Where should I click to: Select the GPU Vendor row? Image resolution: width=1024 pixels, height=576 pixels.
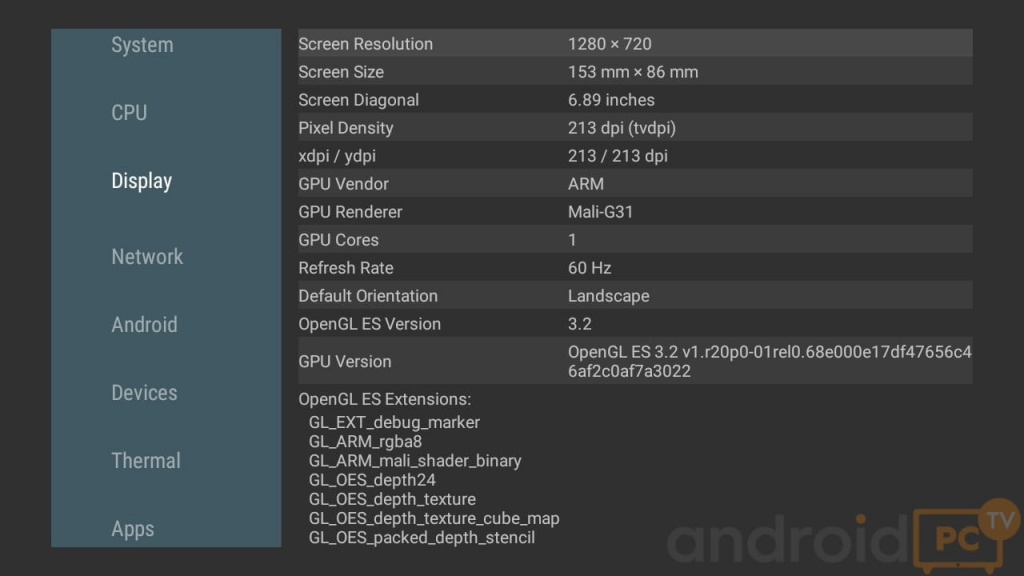[x=634, y=184]
